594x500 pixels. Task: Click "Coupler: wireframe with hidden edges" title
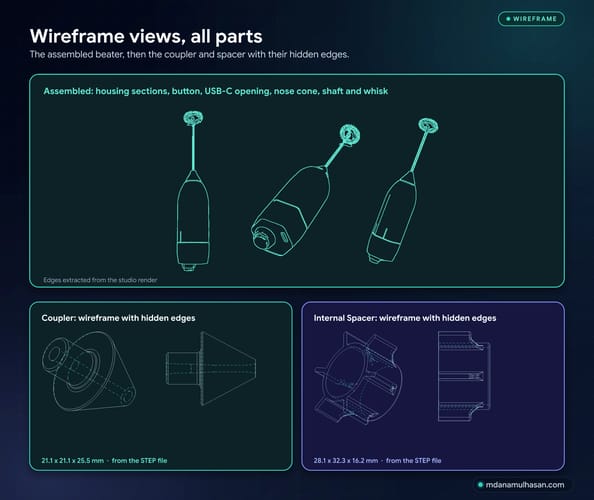(118, 318)
